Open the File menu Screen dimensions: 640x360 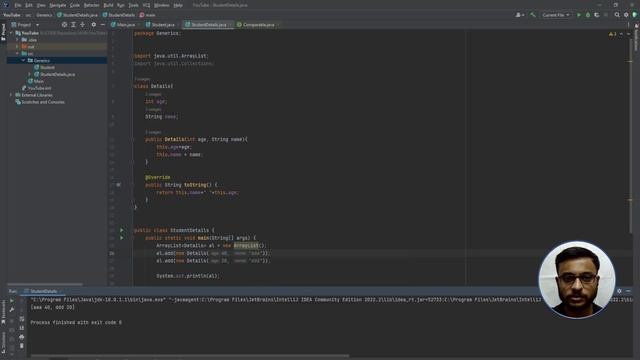pos(18,5)
